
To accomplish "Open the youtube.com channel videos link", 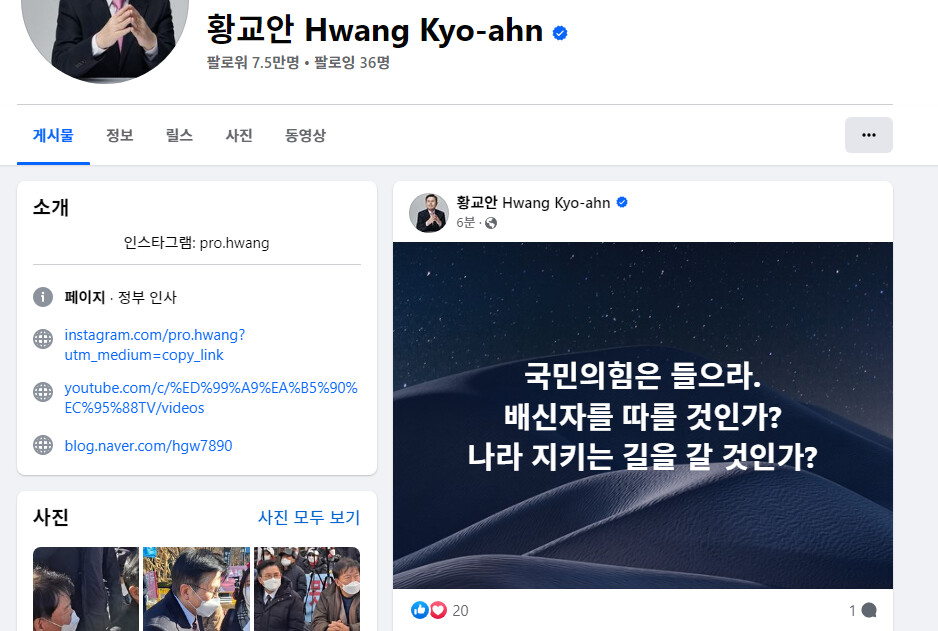I will click(211, 398).
